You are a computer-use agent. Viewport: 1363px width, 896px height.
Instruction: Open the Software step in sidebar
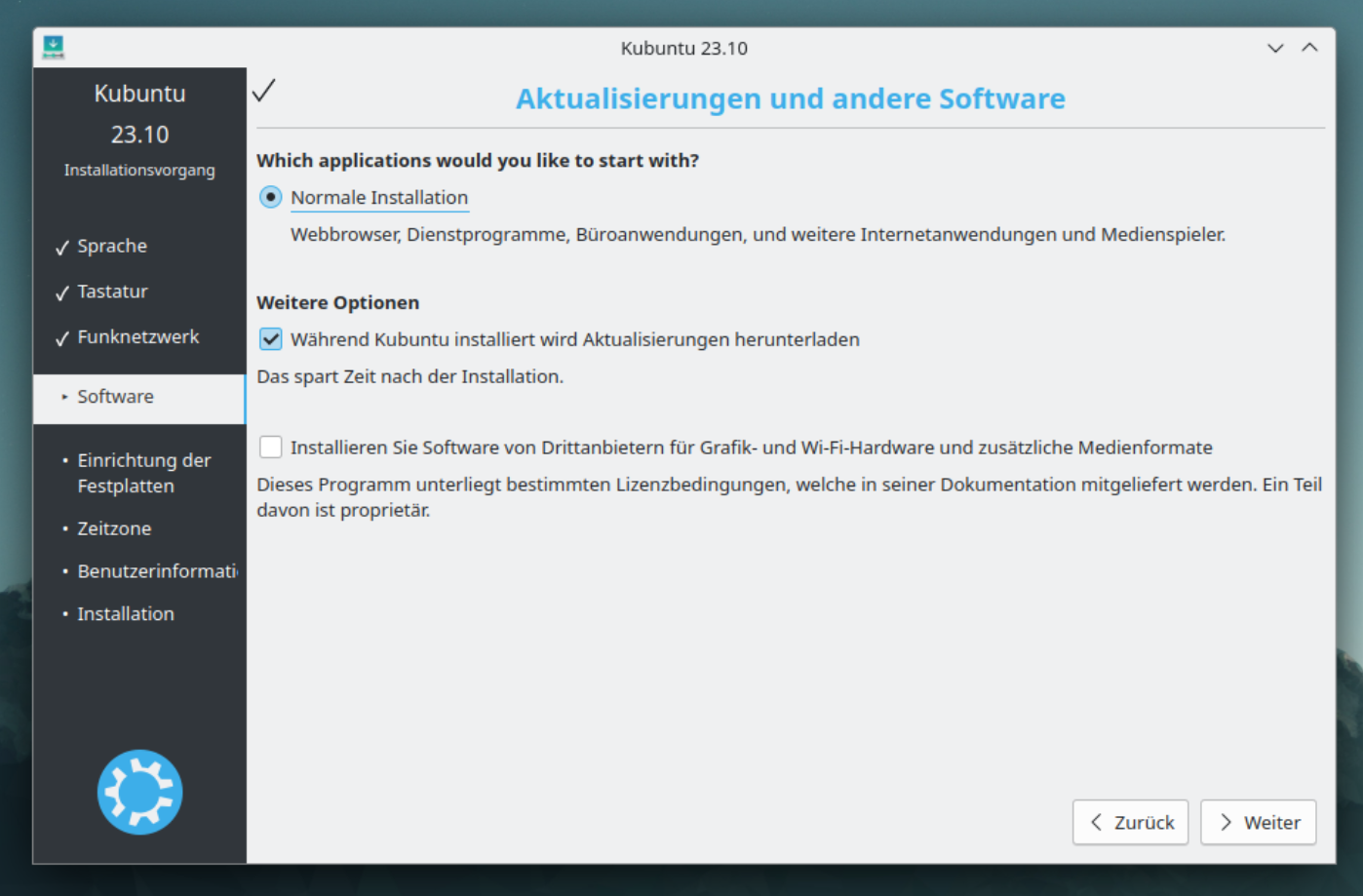click(115, 397)
